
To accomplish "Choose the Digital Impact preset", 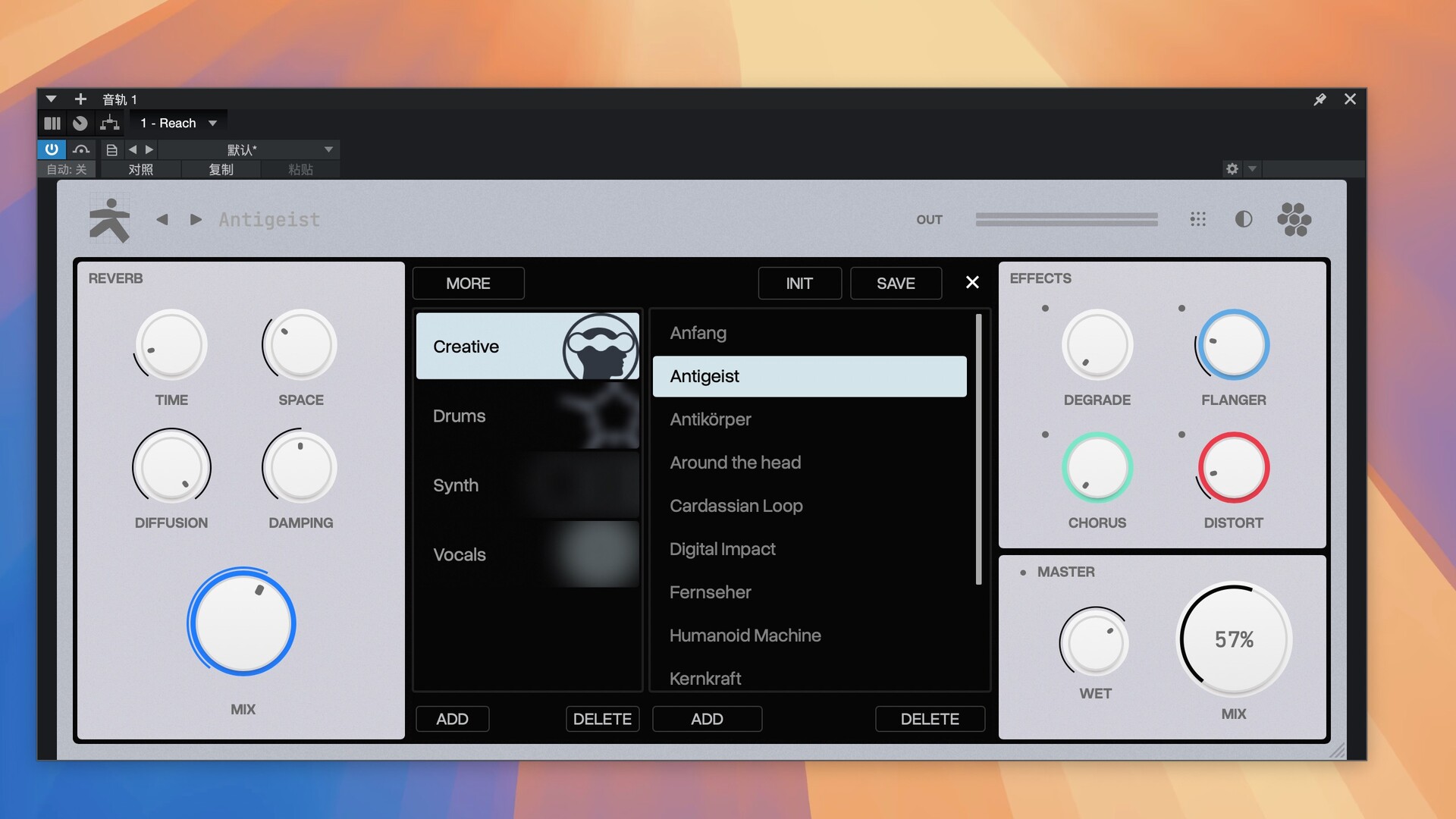I will (809, 549).
